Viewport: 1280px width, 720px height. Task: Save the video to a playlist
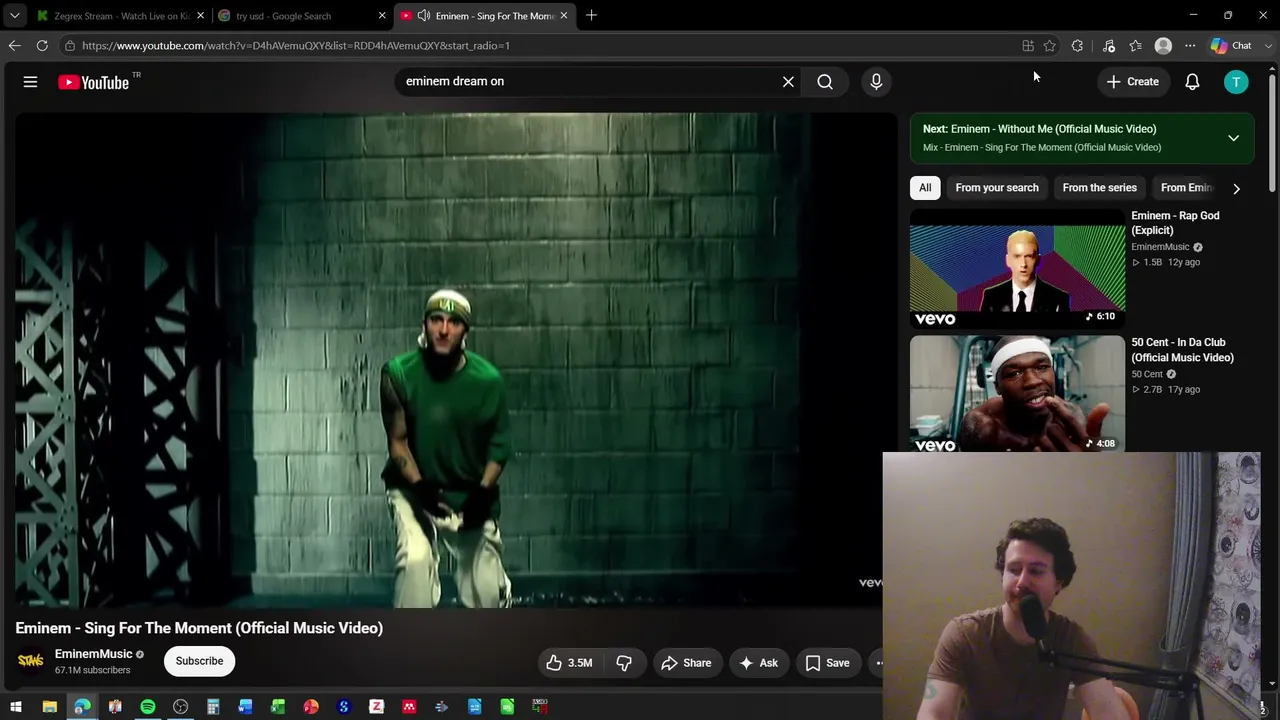828,663
